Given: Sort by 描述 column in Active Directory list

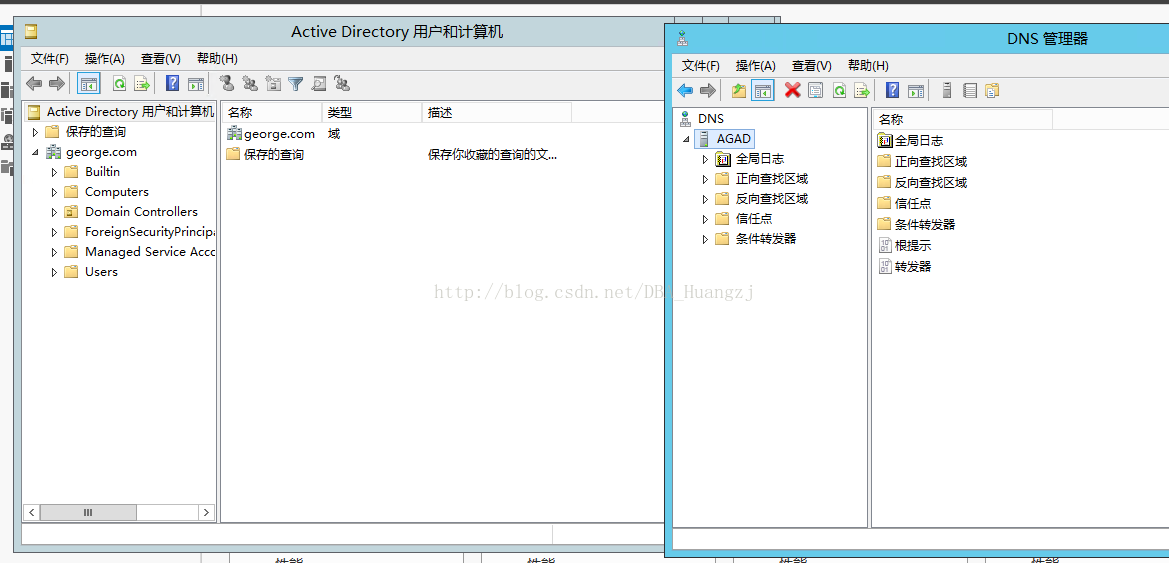Looking at the screenshot, I should click(497, 113).
